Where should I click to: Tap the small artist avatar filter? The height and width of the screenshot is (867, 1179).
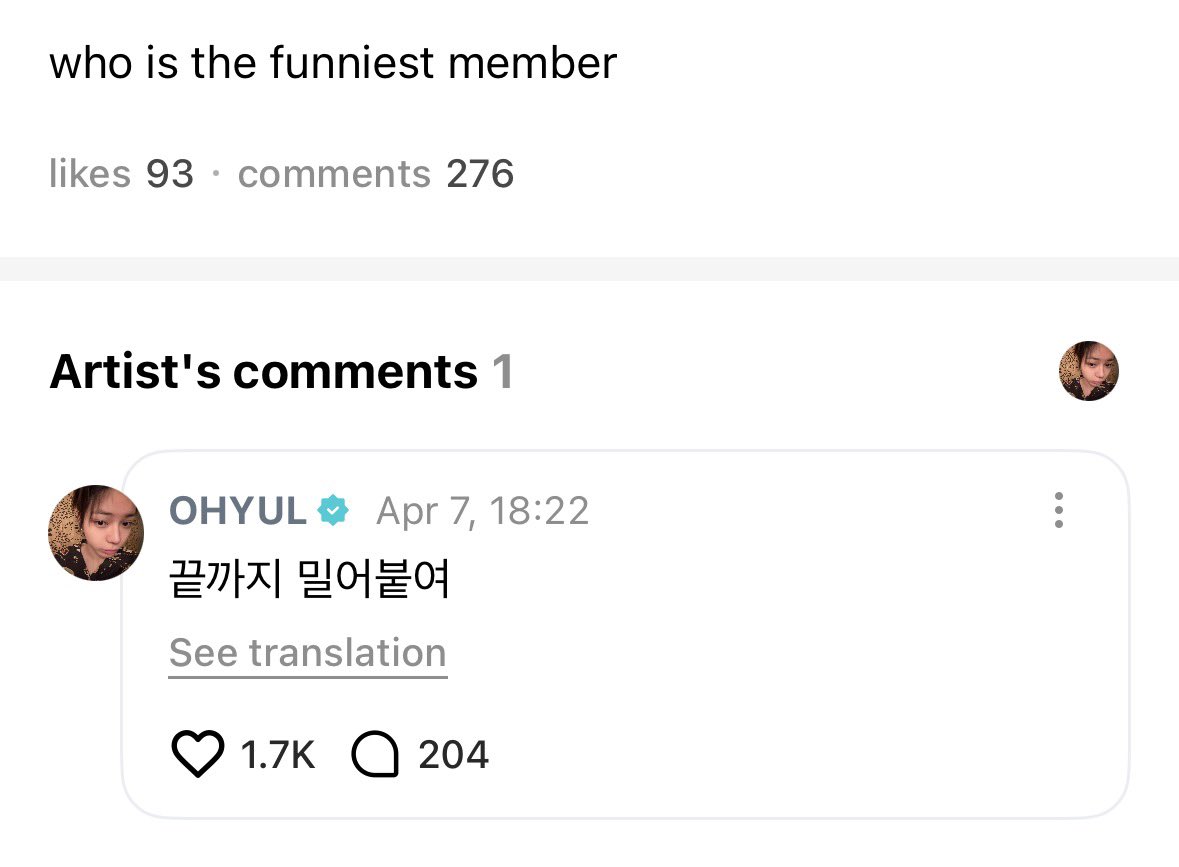pos(1088,371)
